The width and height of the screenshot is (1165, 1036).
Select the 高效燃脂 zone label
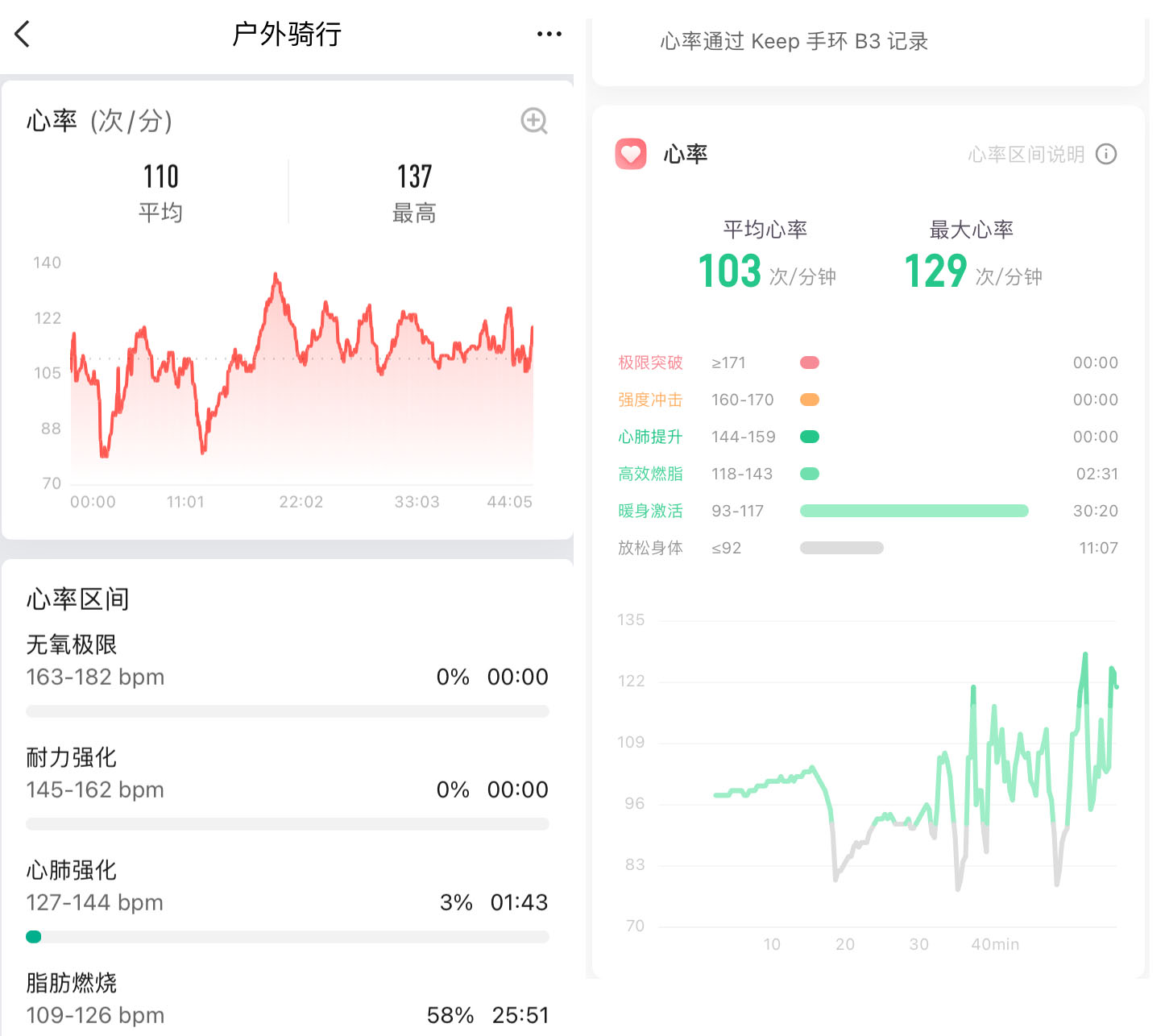[x=650, y=474]
